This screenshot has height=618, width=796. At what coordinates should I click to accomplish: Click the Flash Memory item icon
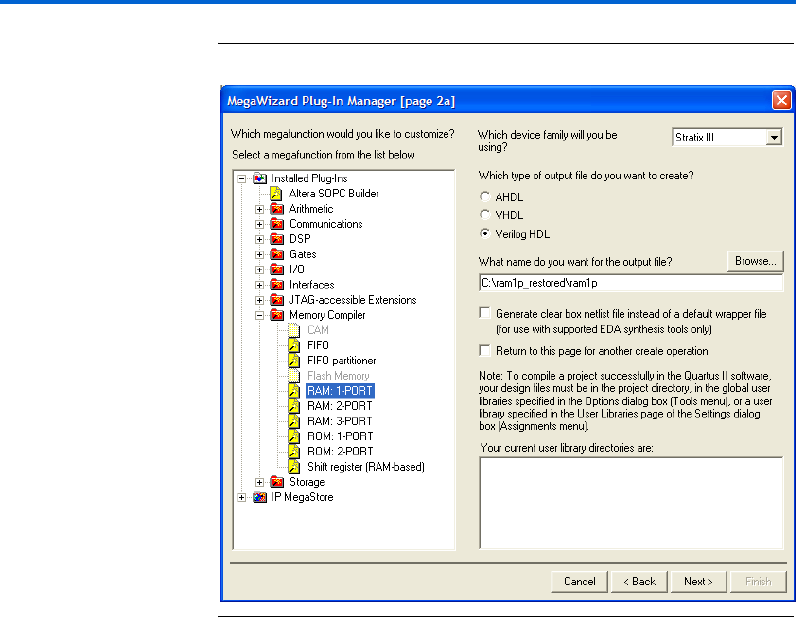(294, 376)
